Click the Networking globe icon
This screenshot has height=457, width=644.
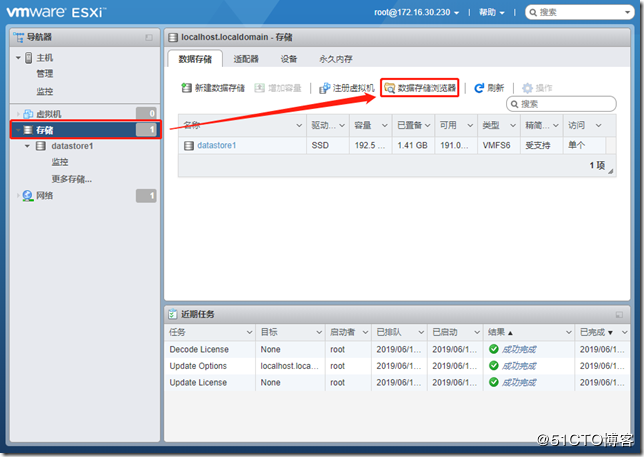(x=28, y=196)
